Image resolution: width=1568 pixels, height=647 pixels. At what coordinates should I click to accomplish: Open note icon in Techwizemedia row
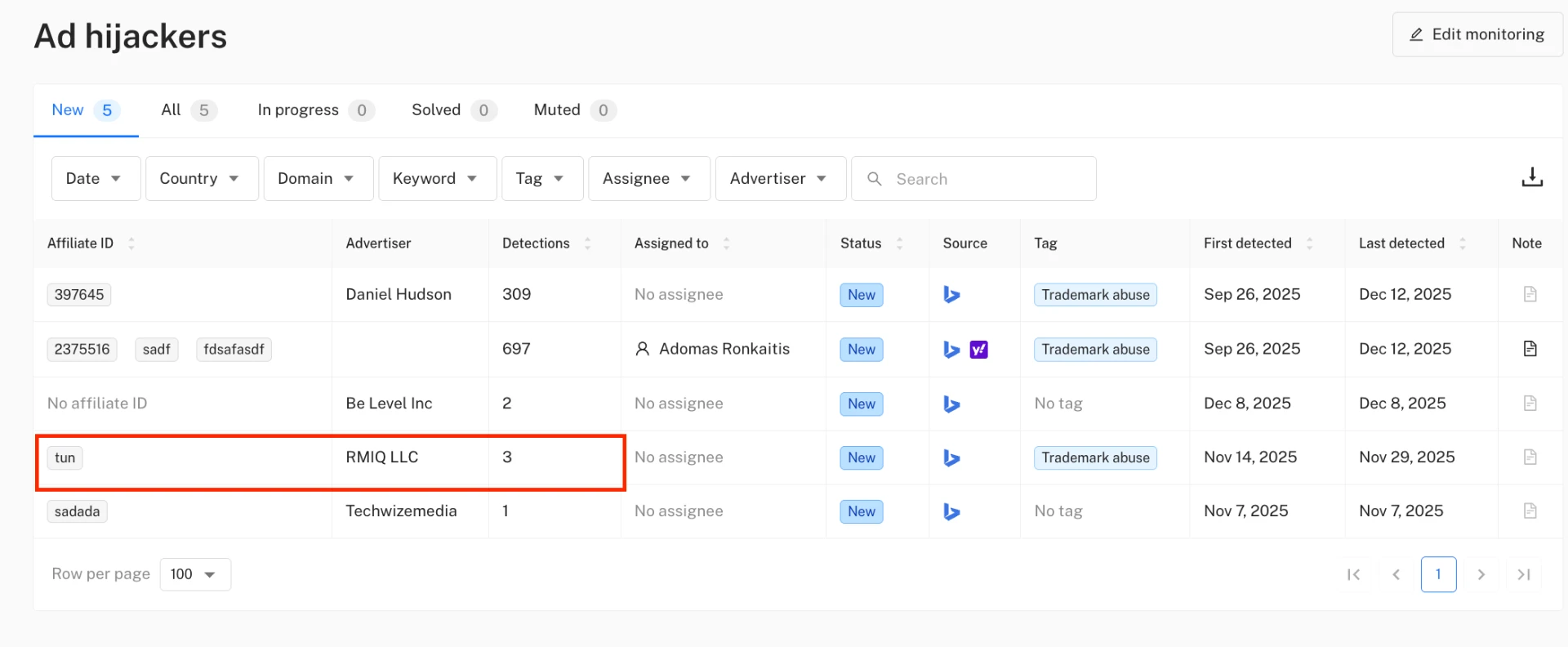(x=1530, y=511)
